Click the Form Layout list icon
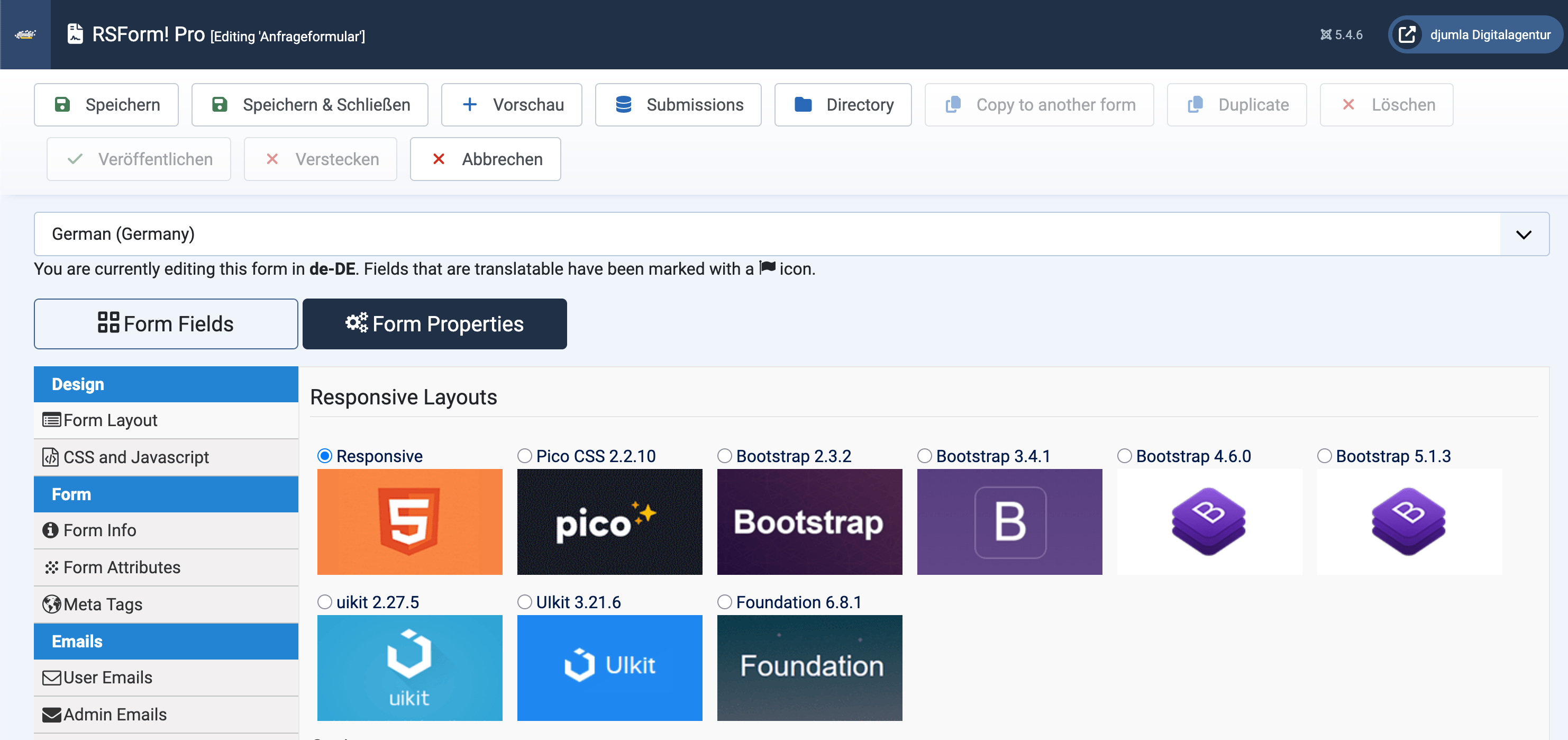The height and width of the screenshot is (740, 1568). click(x=52, y=420)
